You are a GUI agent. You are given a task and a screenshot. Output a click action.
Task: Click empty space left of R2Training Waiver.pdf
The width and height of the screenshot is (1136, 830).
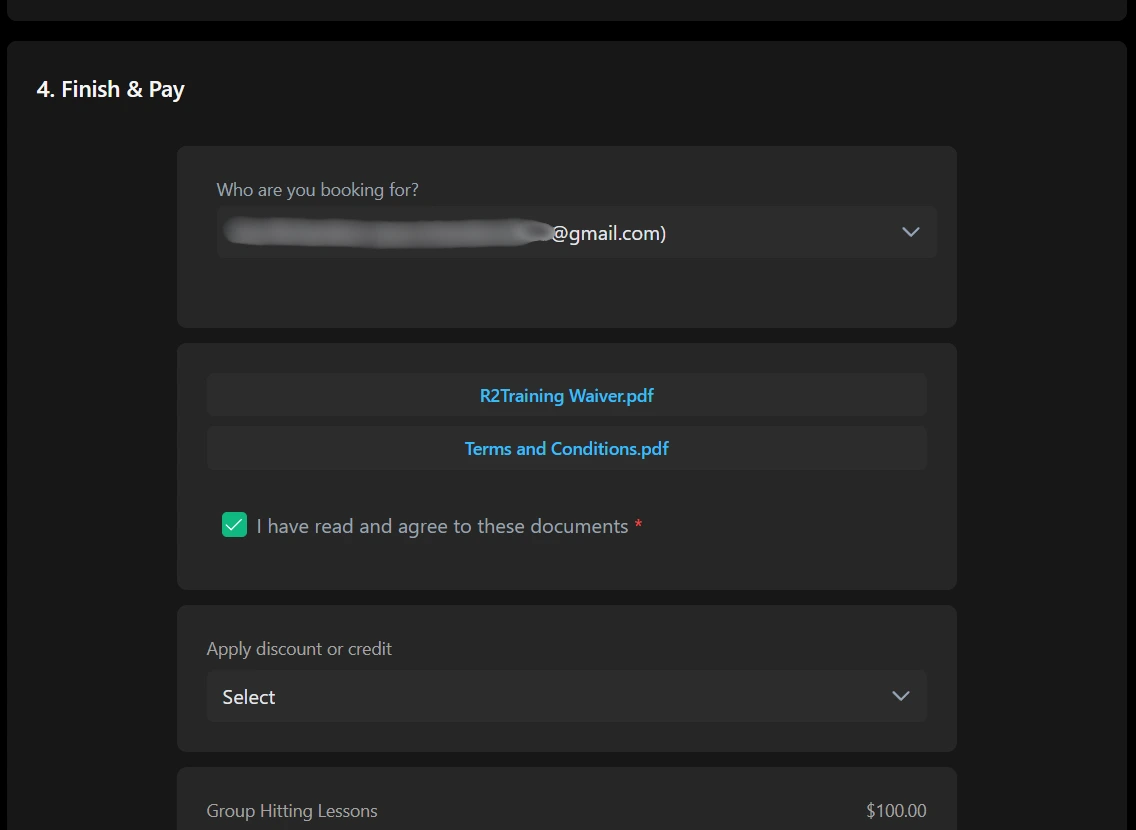[x=330, y=395]
